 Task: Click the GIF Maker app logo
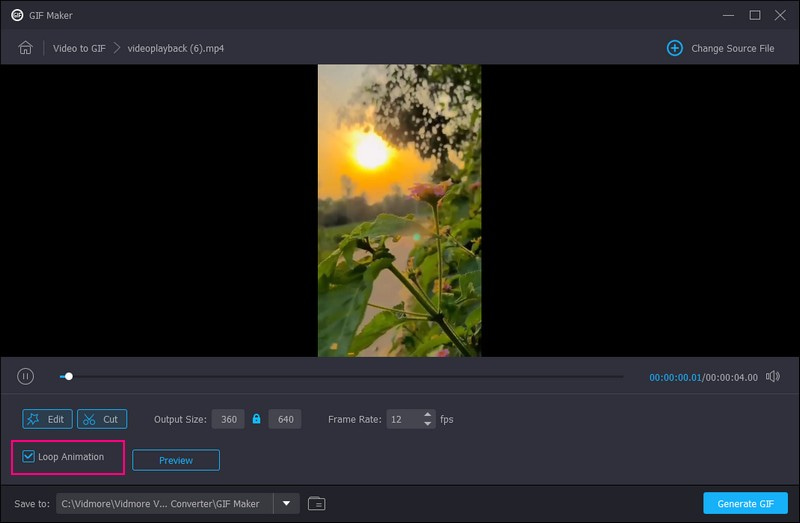[17, 15]
